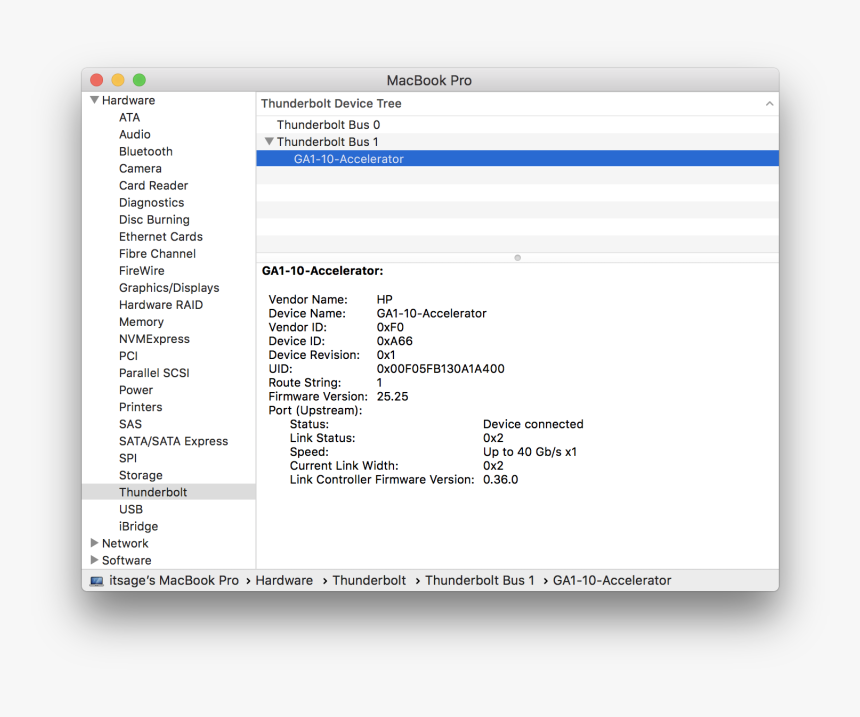Collapse Thunderbolt Bus 1 disclosure triangle
This screenshot has height=717, width=860.
(269, 142)
